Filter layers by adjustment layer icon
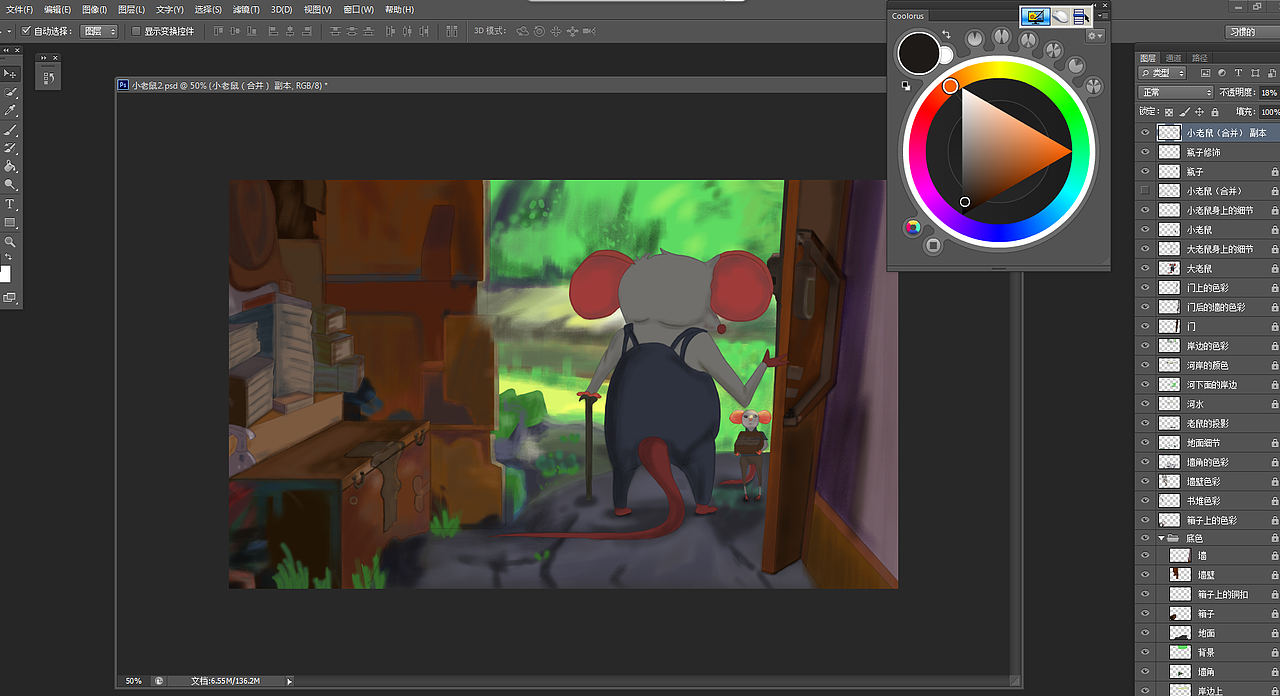The height and width of the screenshot is (696, 1280). [x=1222, y=73]
